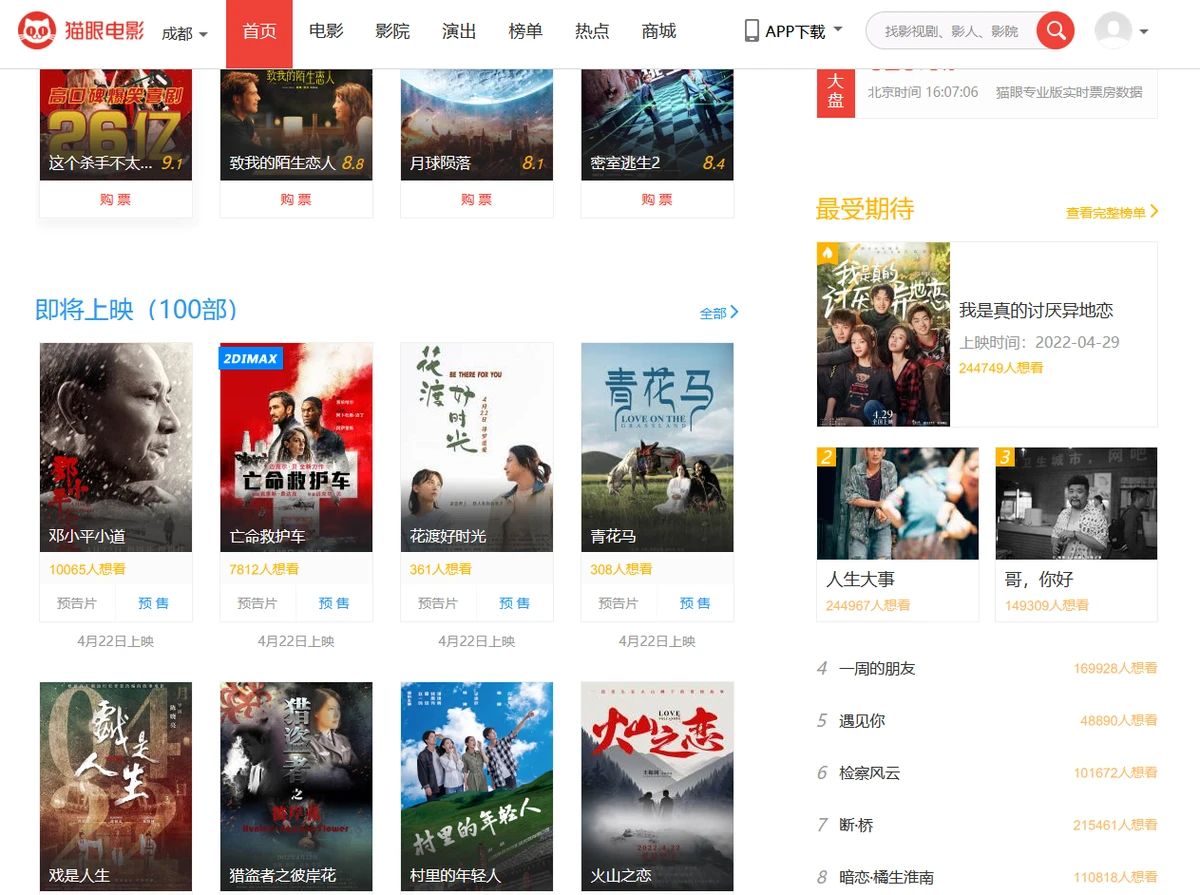This screenshot has height=895, width=1200.
Task: Click the 2D IMAX badge on 亡命救护车
Action: coord(251,358)
